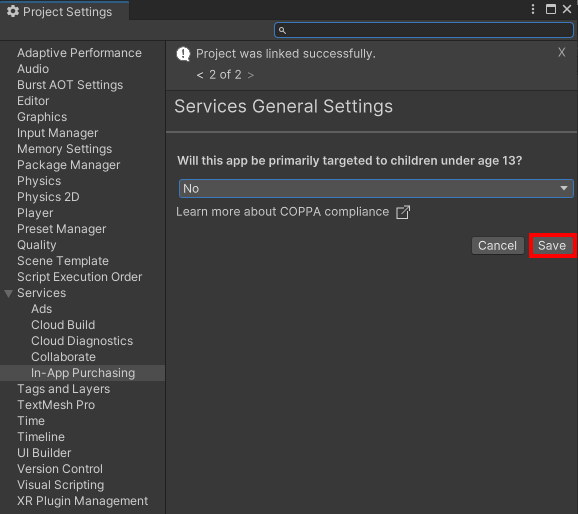The image size is (578, 514).
Task: Select Burst AOT Settings
Action: pos(70,85)
